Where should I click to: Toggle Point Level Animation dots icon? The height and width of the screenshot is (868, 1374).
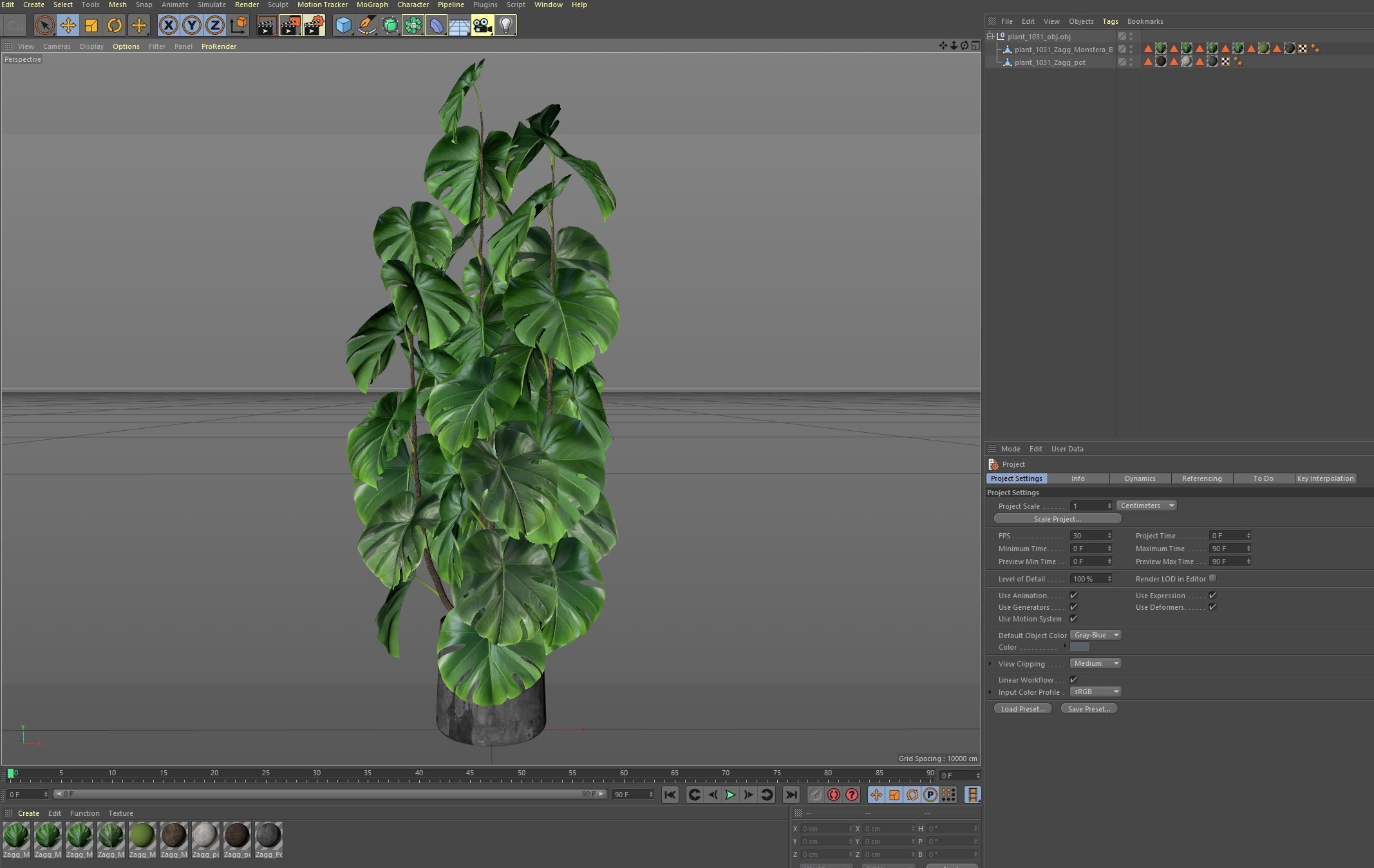pyautogui.click(x=948, y=795)
